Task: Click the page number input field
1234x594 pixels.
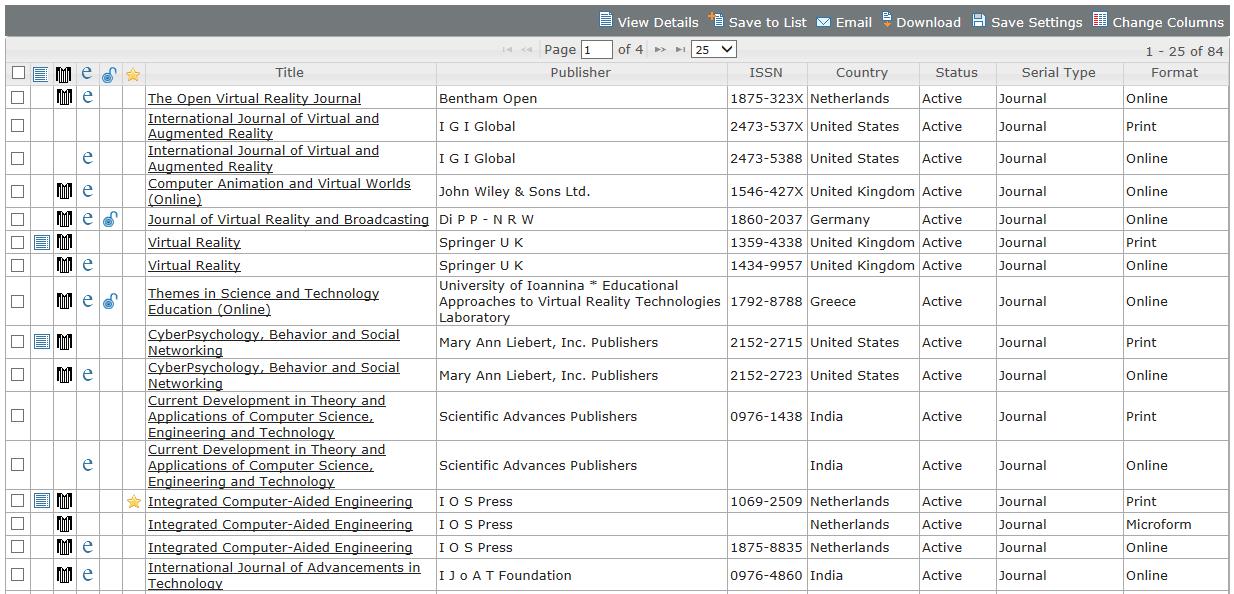Action: [596, 49]
